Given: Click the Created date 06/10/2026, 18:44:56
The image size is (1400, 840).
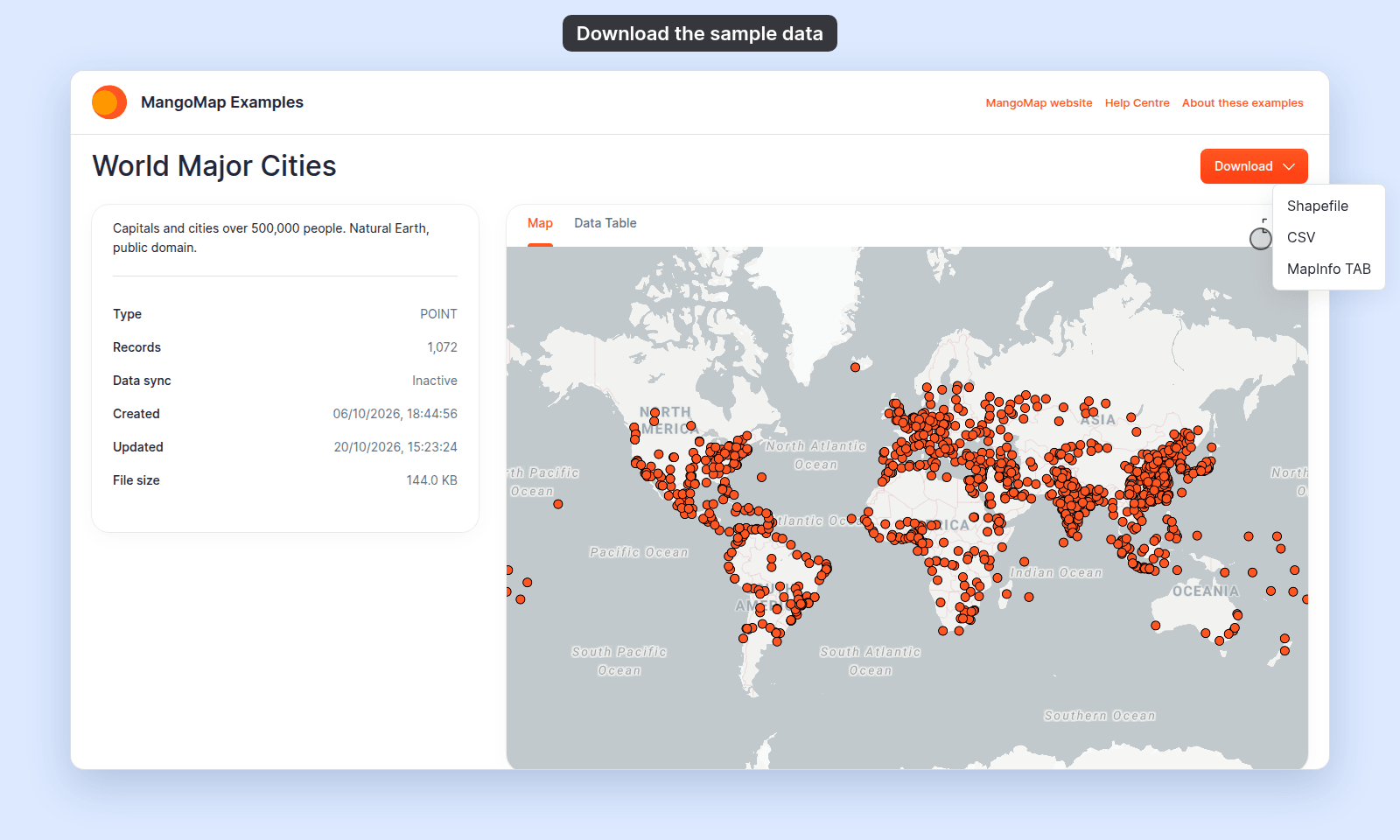Looking at the screenshot, I should 395,414.
